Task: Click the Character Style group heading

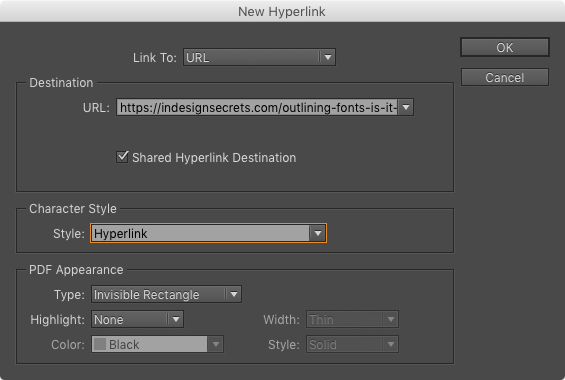Action: coord(73,209)
